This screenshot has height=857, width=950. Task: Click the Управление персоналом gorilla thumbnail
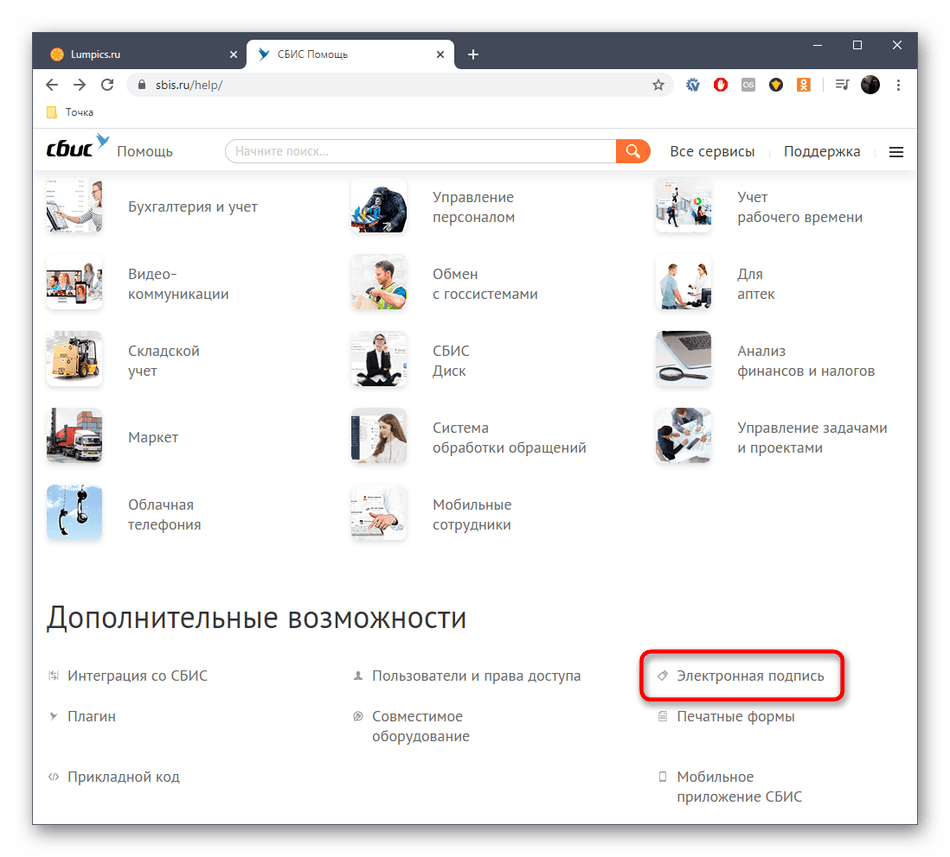coord(379,206)
